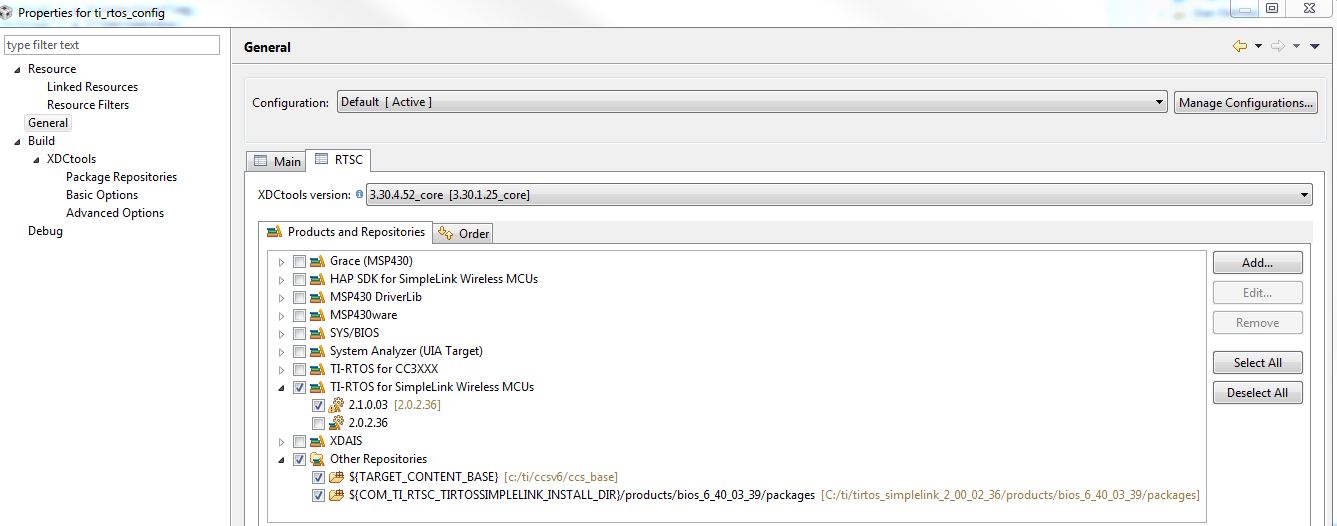
Task: Collapse the TI-RTOS for SimpleLink Wireless MCUs node
Action: coord(281,387)
